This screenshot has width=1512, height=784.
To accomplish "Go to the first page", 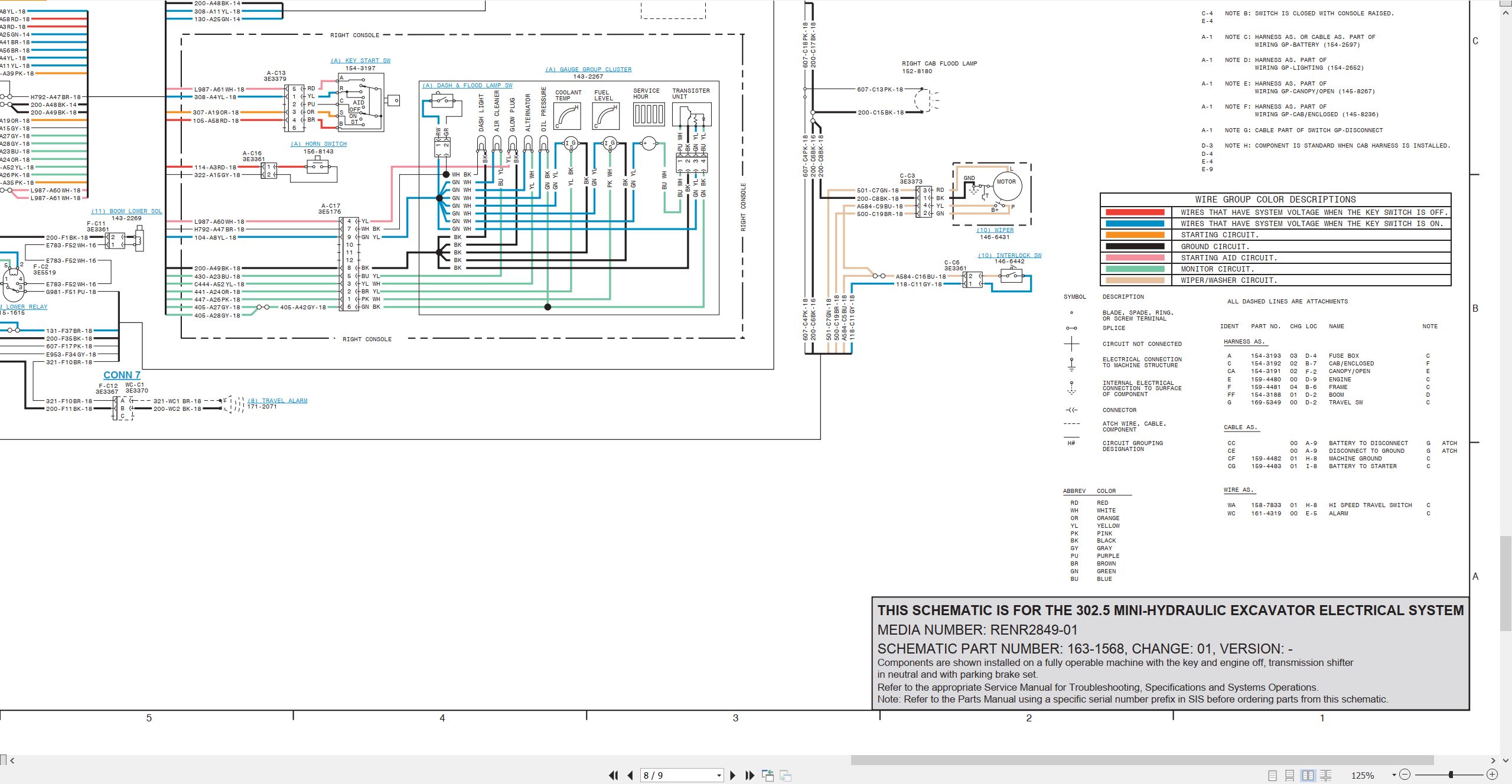I will click(614, 775).
